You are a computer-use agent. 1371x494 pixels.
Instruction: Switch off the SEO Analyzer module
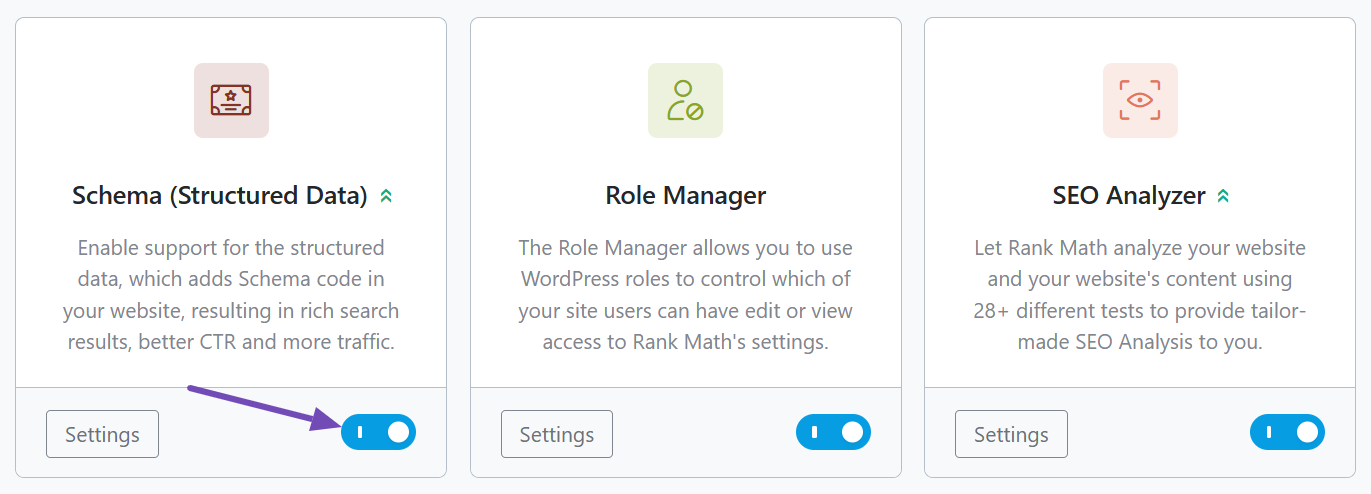pos(1287,433)
